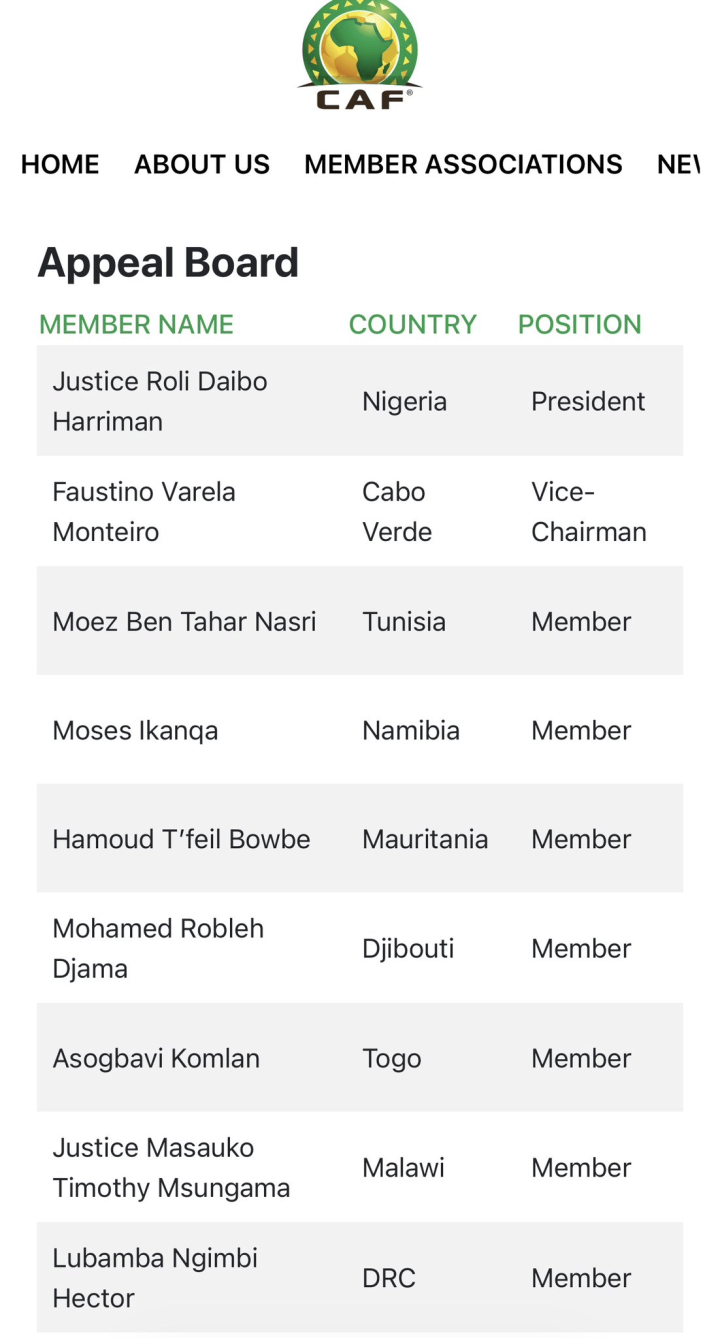
Task: Select Justice Masauko Timothy Msungama
Action: click(171, 1167)
